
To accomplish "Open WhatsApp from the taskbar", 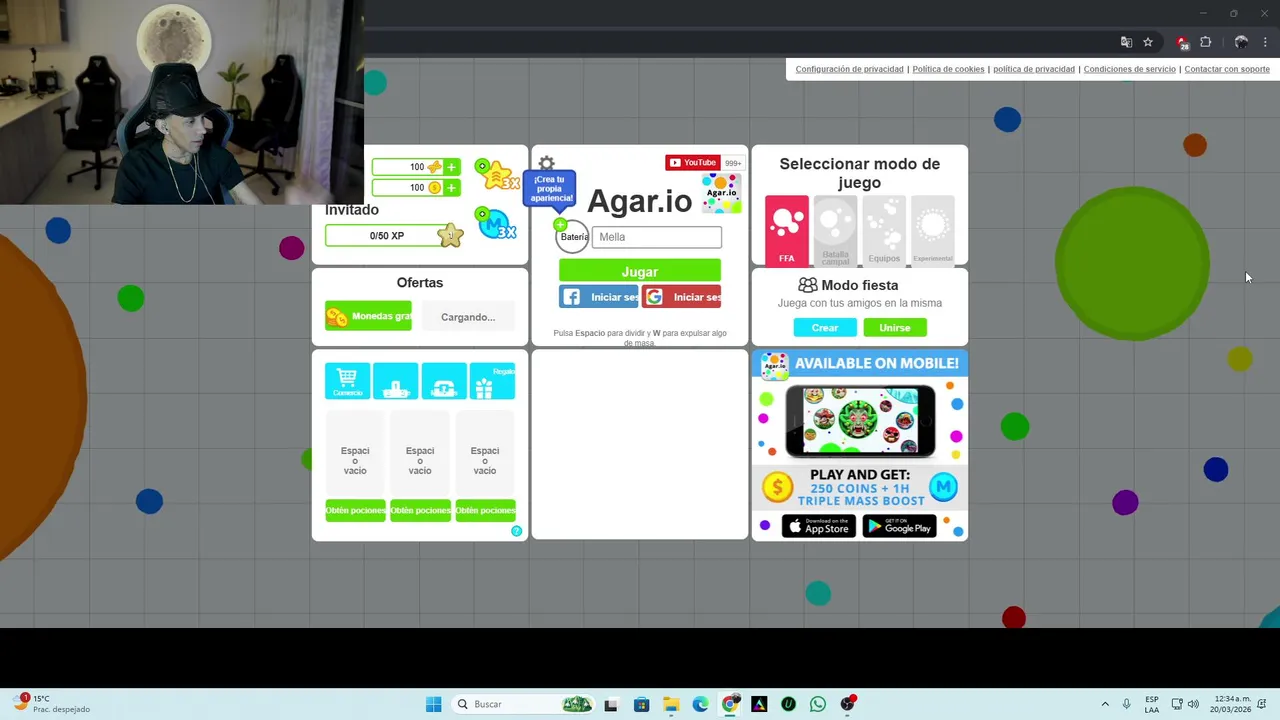I will pyautogui.click(x=818, y=704).
